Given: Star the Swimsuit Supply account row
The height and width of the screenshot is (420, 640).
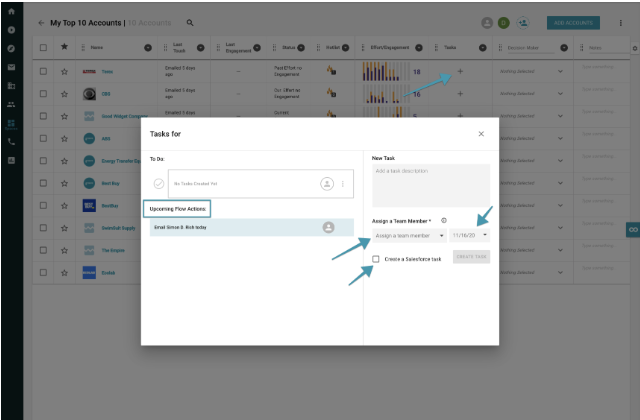Looking at the screenshot, I should pyautogui.click(x=64, y=228).
